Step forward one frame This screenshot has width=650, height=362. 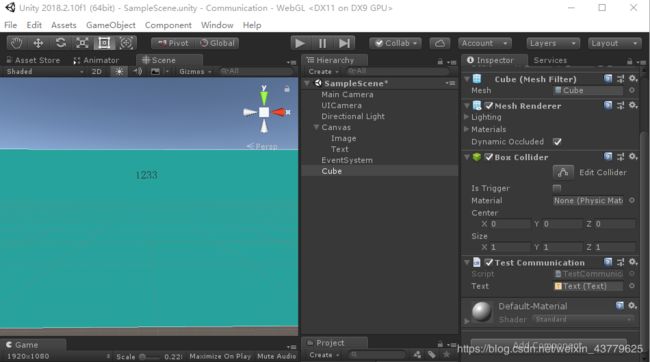[x=344, y=43]
